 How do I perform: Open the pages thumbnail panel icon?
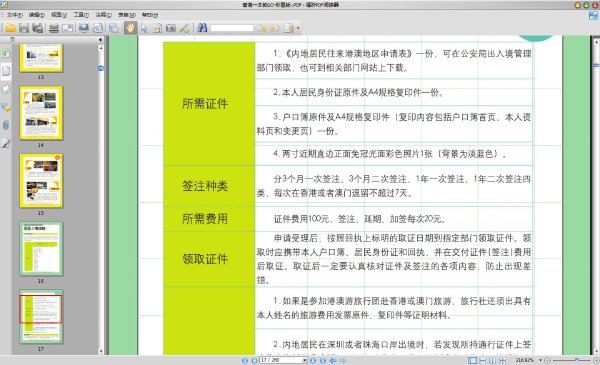click(x=6, y=71)
